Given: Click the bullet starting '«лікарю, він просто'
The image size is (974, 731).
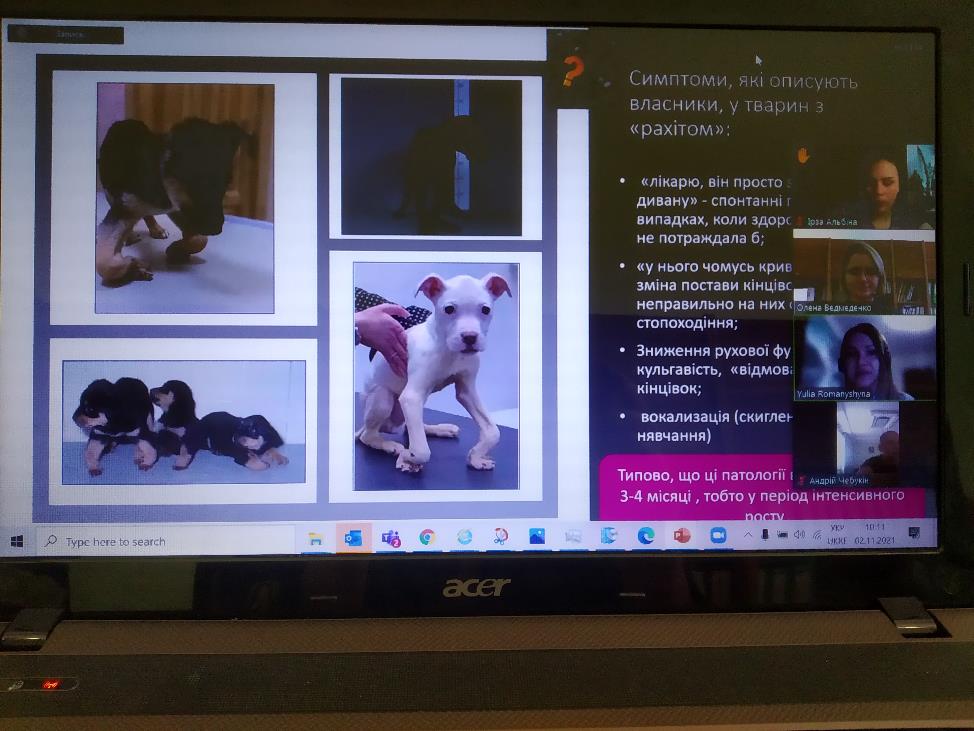Looking at the screenshot, I should [x=713, y=210].
